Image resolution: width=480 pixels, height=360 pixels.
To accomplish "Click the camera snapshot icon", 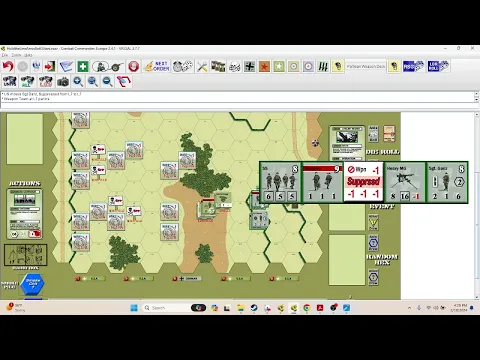I will (x=63, y=81).
